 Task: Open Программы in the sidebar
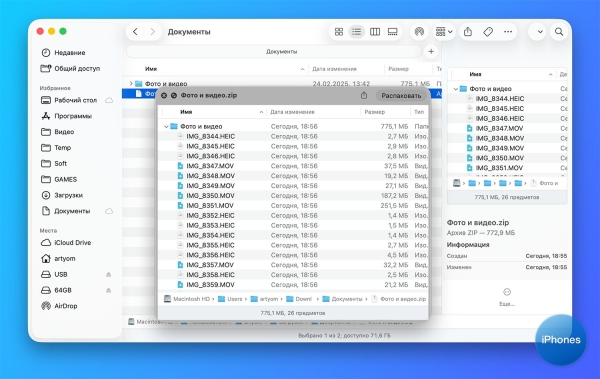pyautogui.click(x=73, y=116)
